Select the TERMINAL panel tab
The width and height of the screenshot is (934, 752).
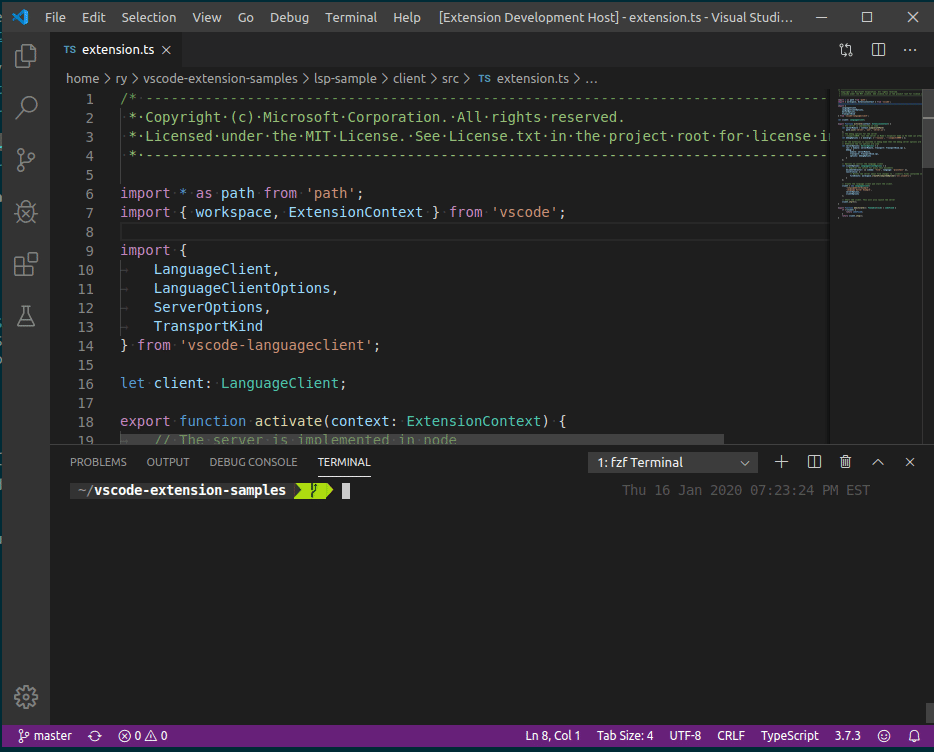[x=344, y=462]
